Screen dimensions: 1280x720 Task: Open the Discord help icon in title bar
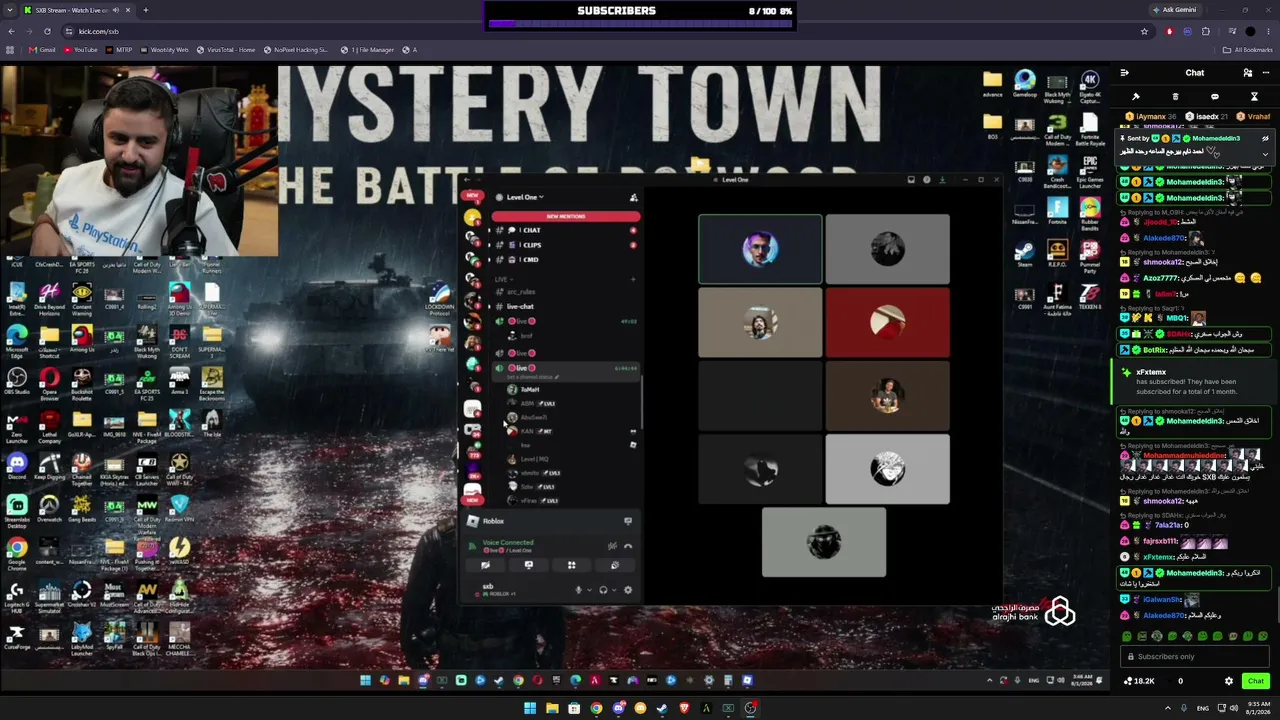(x=927, y=180)
